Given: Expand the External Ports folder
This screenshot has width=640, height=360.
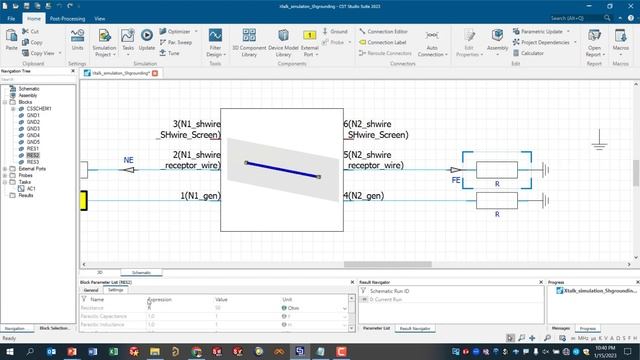Looking at the screenshot, I should 5,169.
